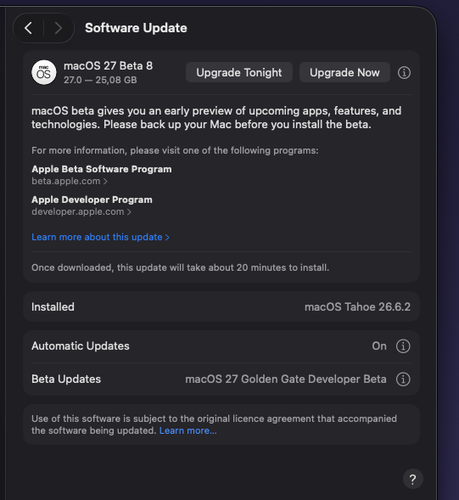Go back with the left chevron

click(x=29, y=28)
